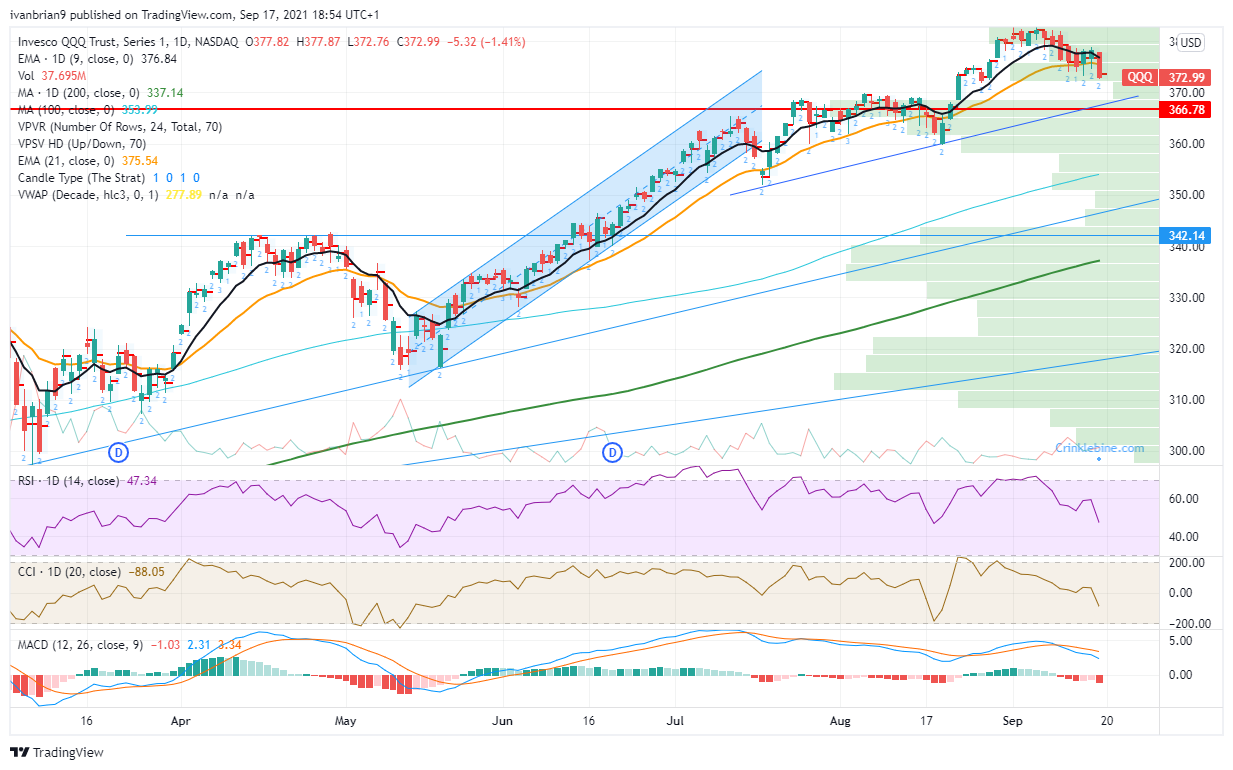1233x770 pixels.
Task: Select the blue 342.14 price level label
Action: (1186, 236)
